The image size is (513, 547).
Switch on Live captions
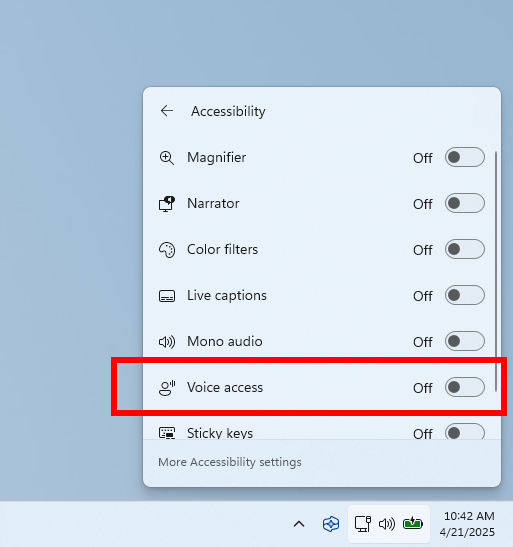tap(465, 295)
